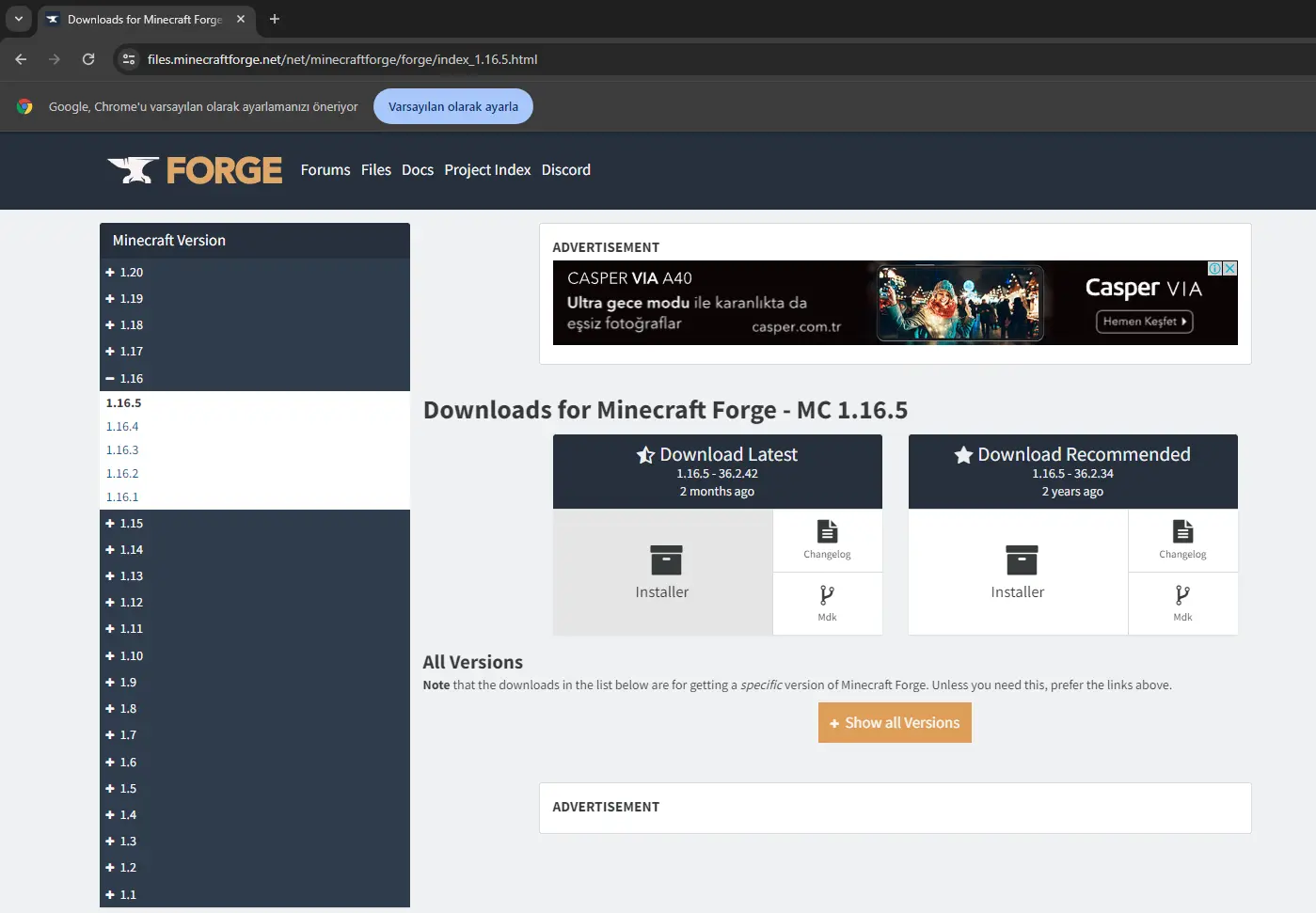Open the Discord link in header
Viewport: 1316px width, 913px height.
point(566,170)
